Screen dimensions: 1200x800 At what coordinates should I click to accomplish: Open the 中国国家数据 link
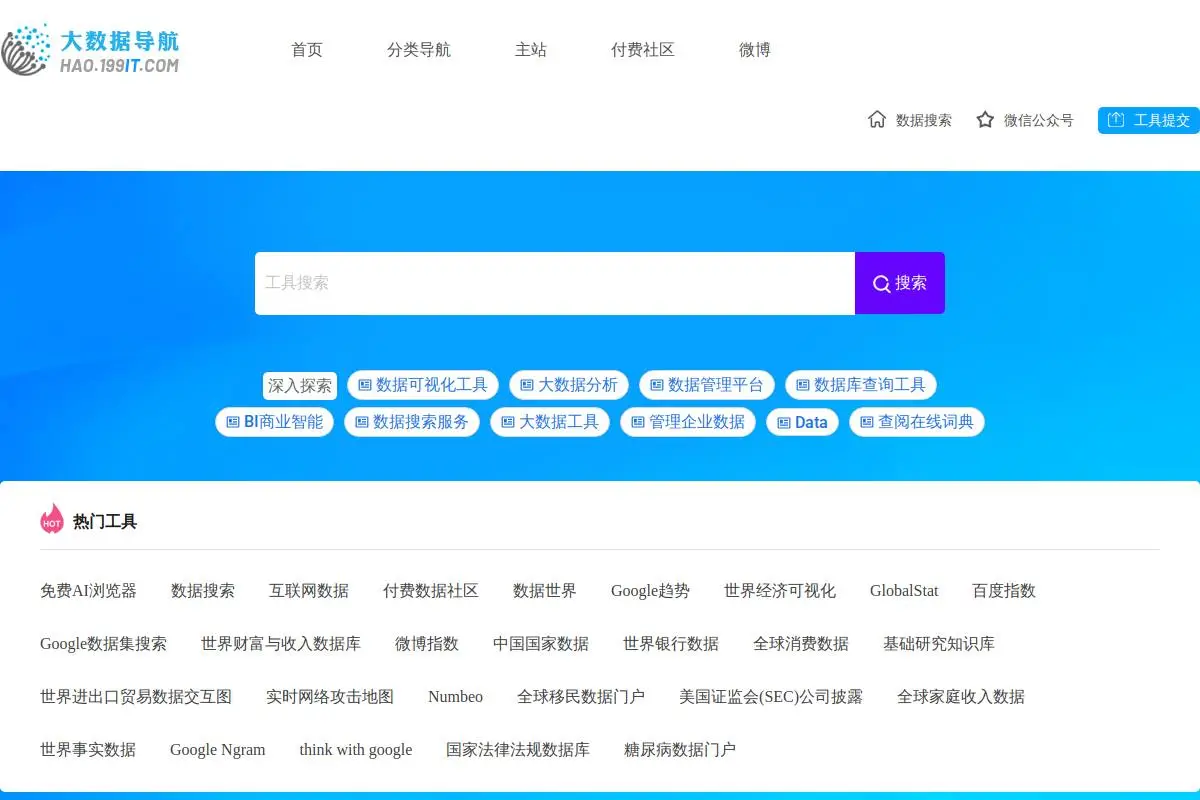tap(541, 644)
